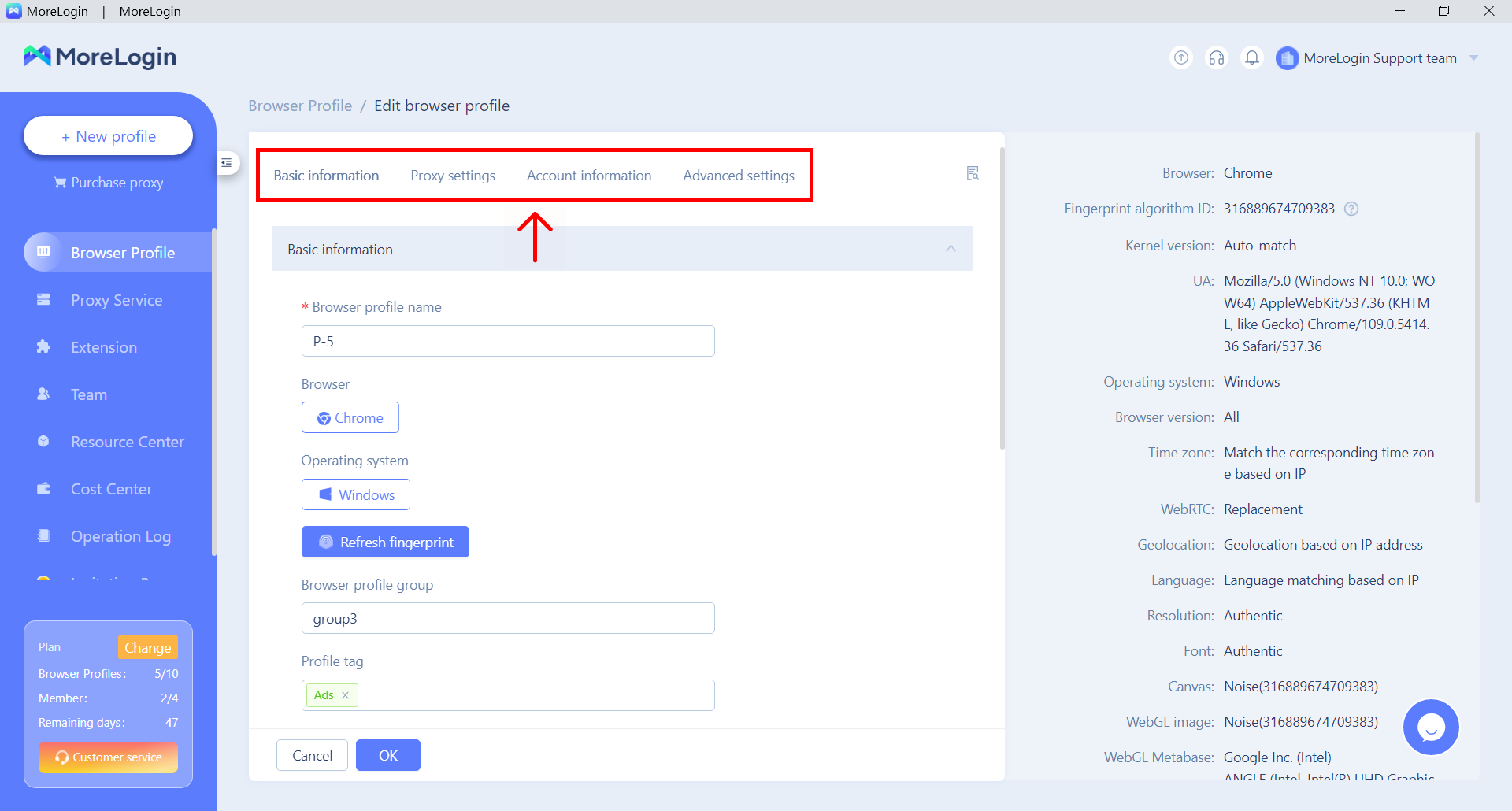Focus the Browser profile name field

pyautogui.click(x=508, y=341)
